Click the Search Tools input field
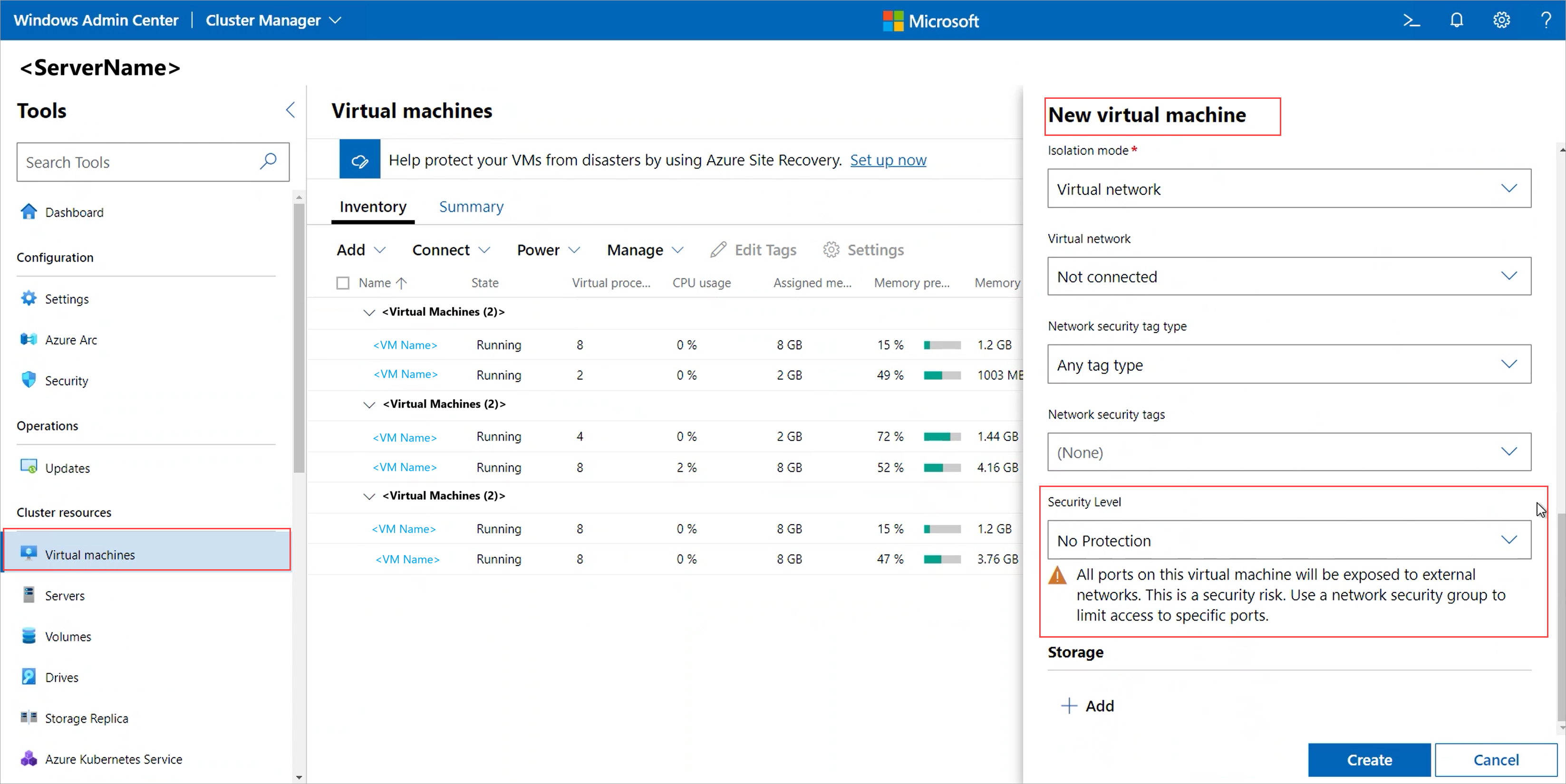The height and width of the screenshot is (784, 1566). pyautogui.click(x=134, y=162)
